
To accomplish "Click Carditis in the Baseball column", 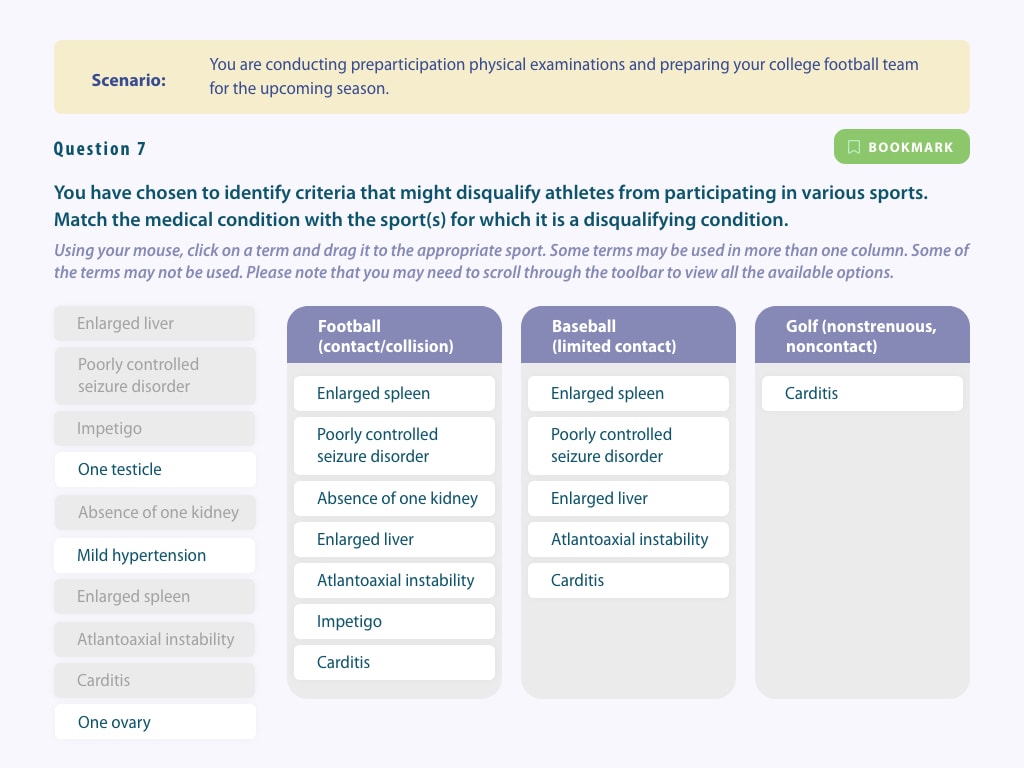I will point(628,580).
